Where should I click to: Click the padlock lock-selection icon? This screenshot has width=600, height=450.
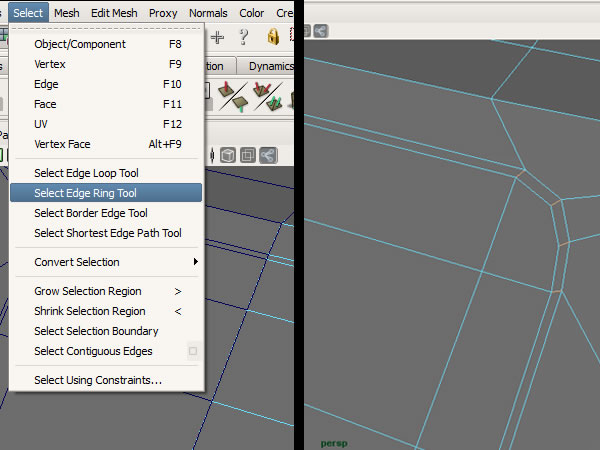273,37
